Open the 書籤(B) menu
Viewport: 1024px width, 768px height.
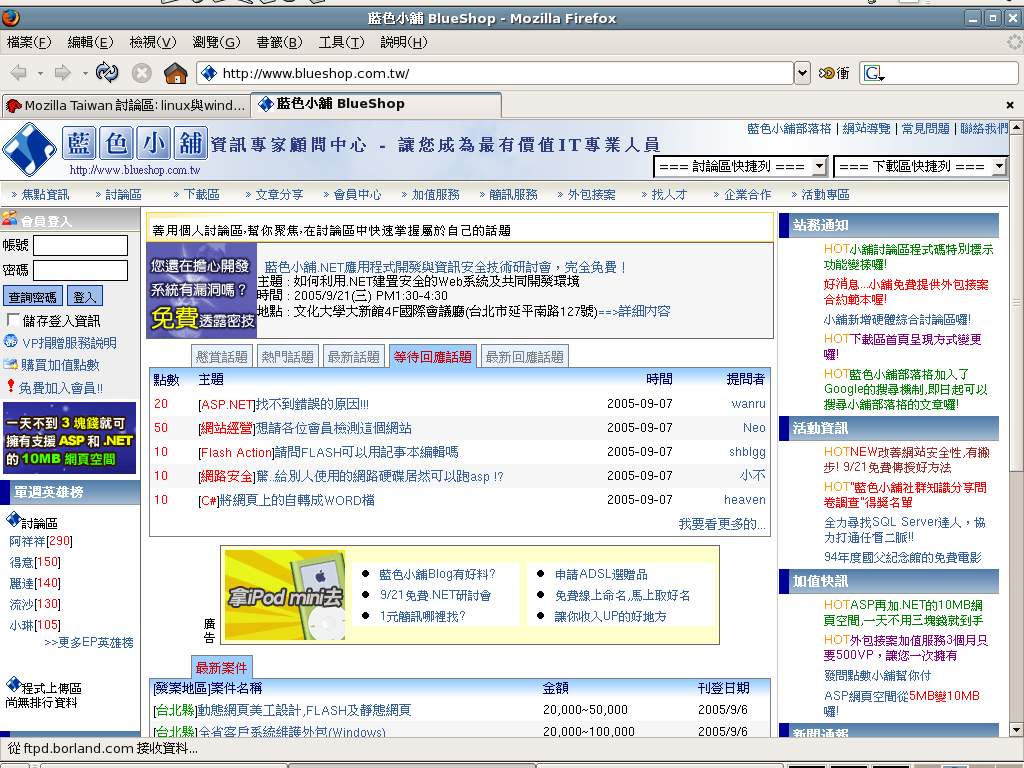click(x=279, y=42)
